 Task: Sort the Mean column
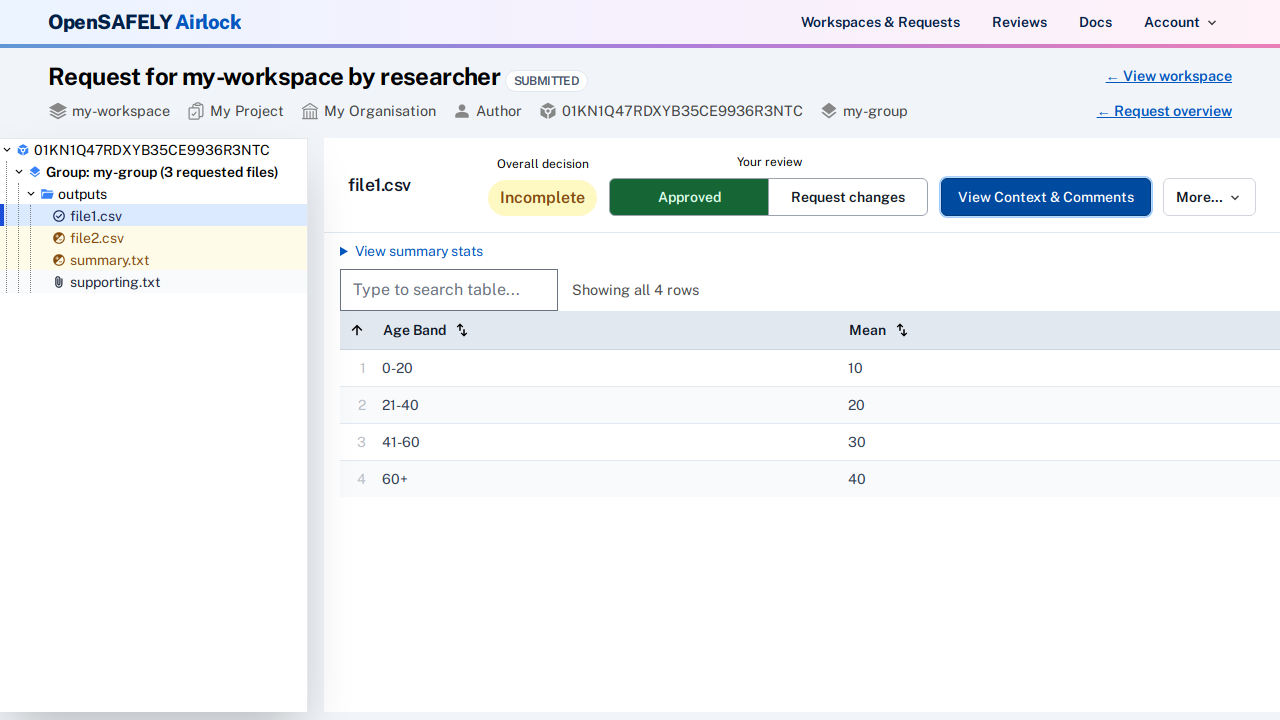(902, 330)
